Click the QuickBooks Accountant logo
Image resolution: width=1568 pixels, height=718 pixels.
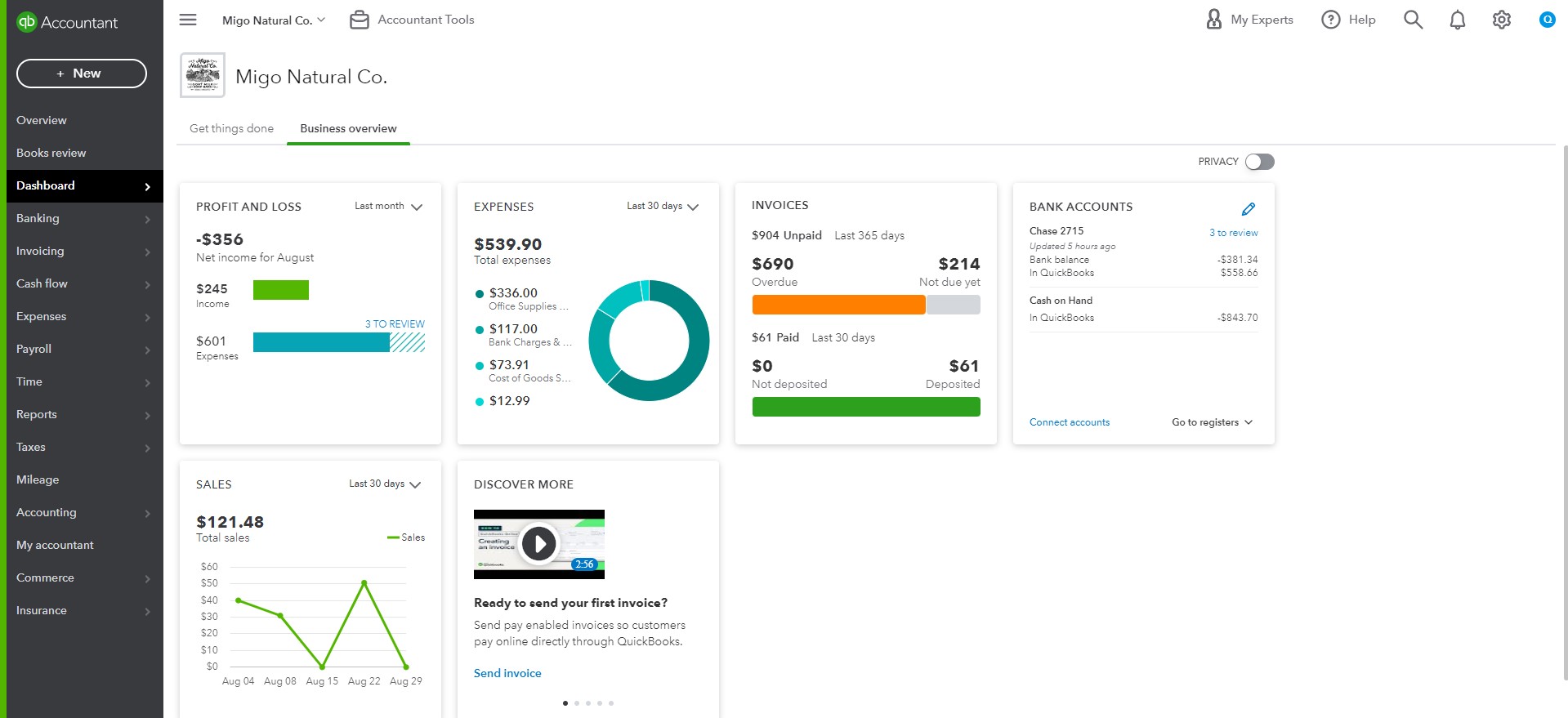tap(67, 22)
